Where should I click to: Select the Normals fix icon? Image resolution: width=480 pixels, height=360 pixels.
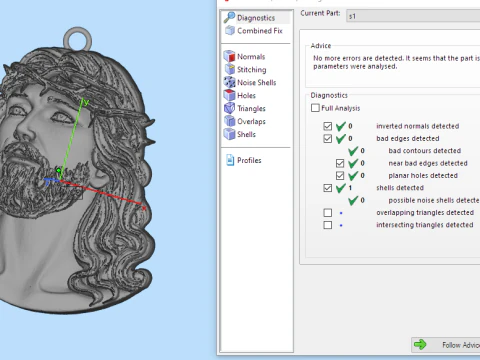click(229, 56)
